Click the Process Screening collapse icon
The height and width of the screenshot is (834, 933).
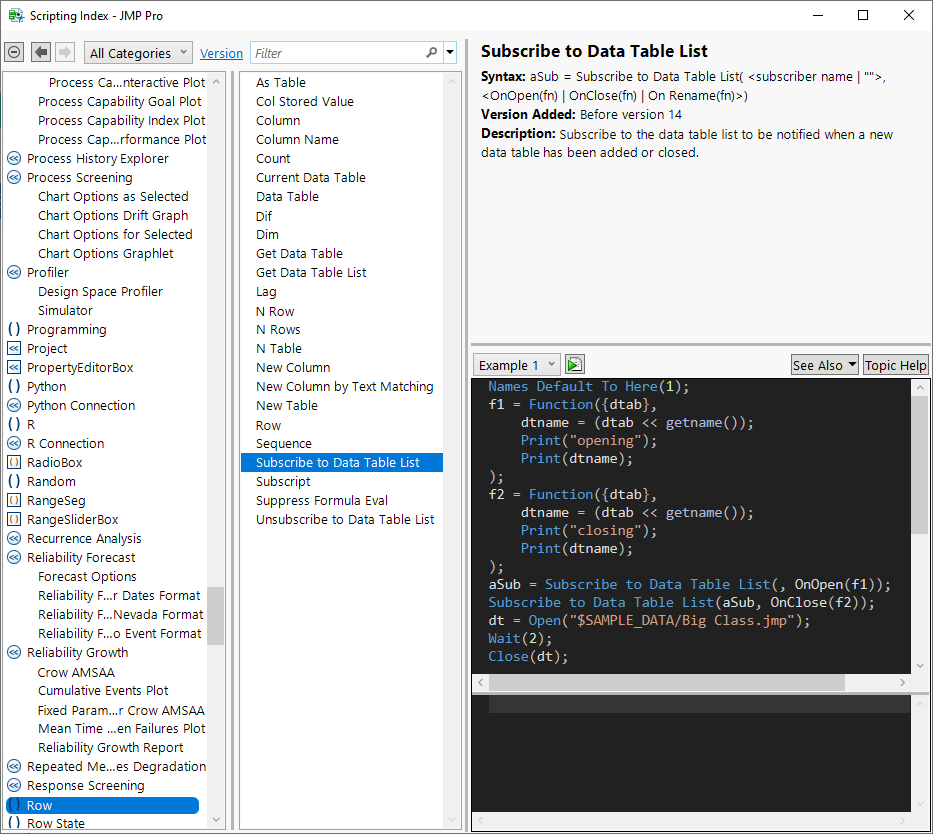tap(14, 177)
